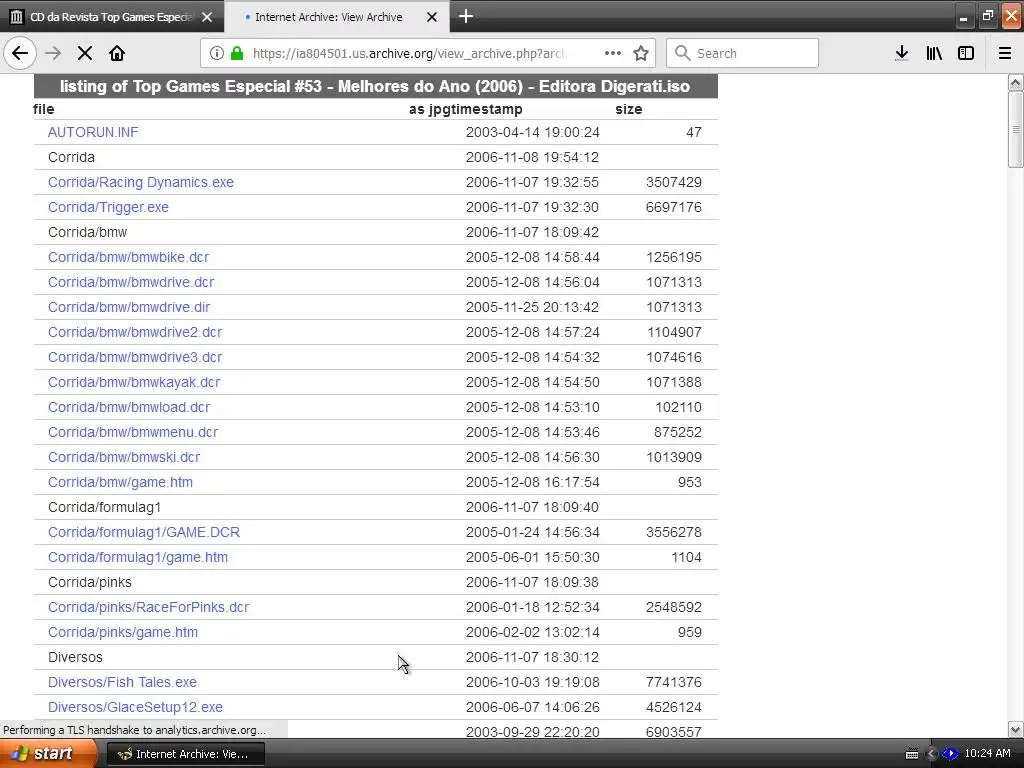Open Corrida/bmw/bmwload.dcr link
This screenshot has height=768, width=1024.
(x=129, y=408)
